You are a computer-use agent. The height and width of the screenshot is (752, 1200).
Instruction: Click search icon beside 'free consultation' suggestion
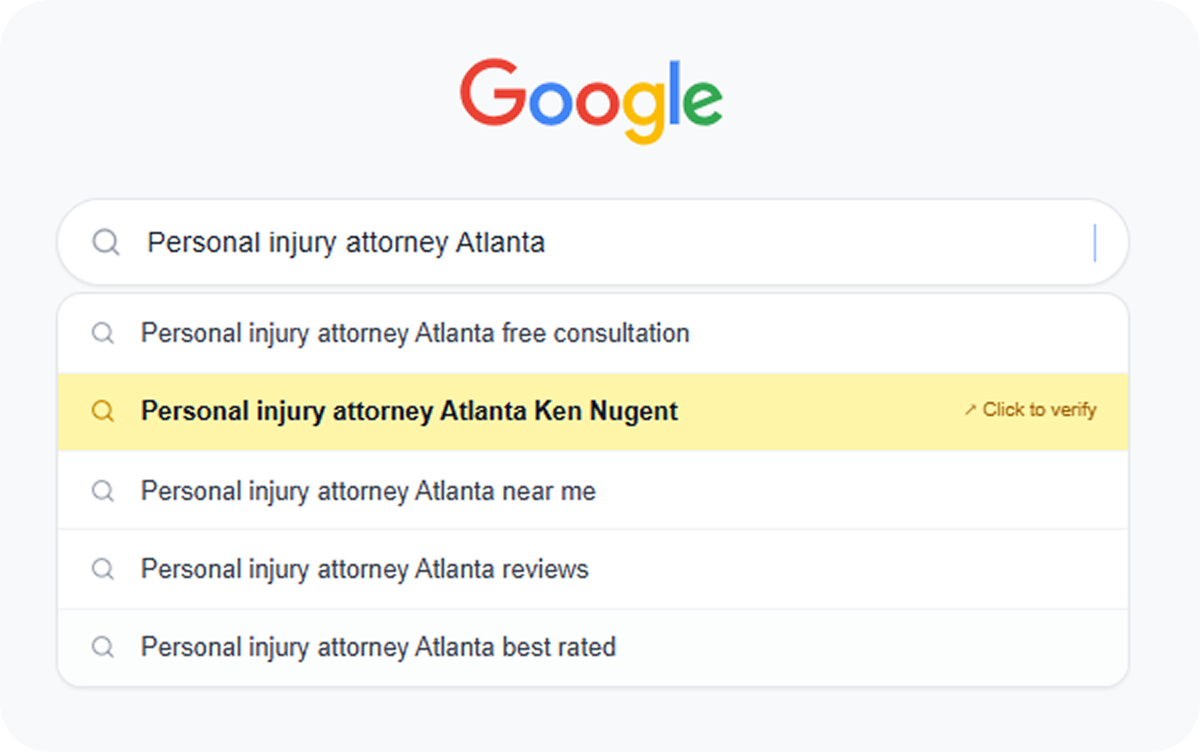pos(103,333)
